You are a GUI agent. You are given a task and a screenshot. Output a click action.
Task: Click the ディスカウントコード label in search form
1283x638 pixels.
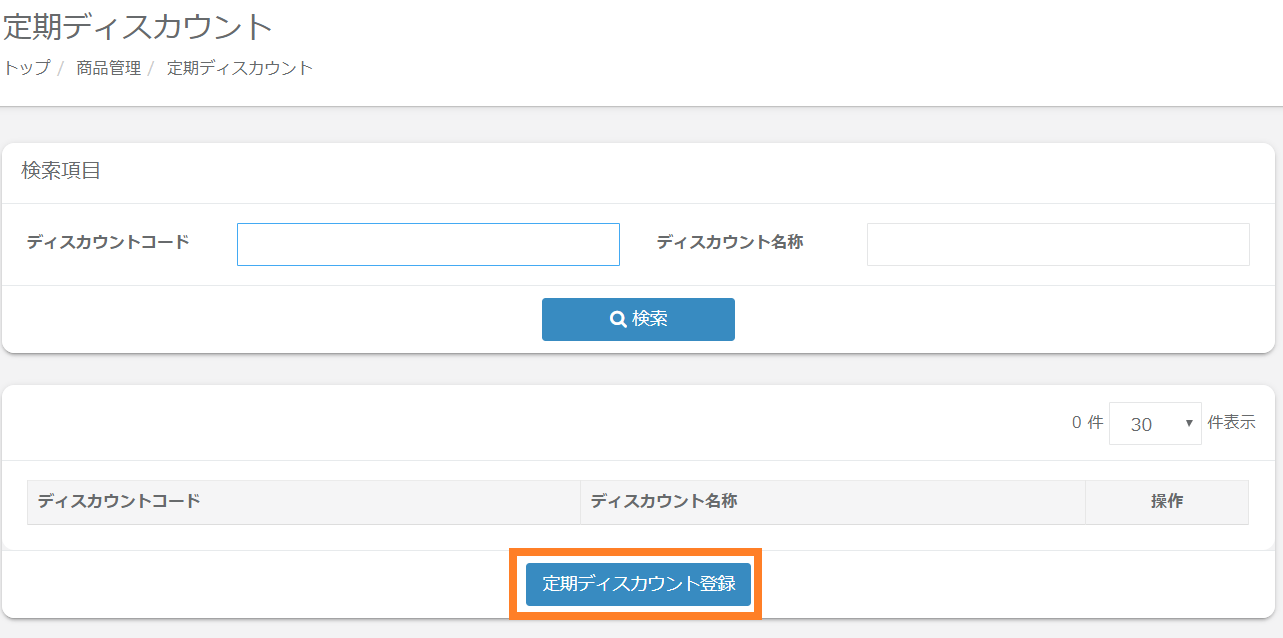point(108,242)
